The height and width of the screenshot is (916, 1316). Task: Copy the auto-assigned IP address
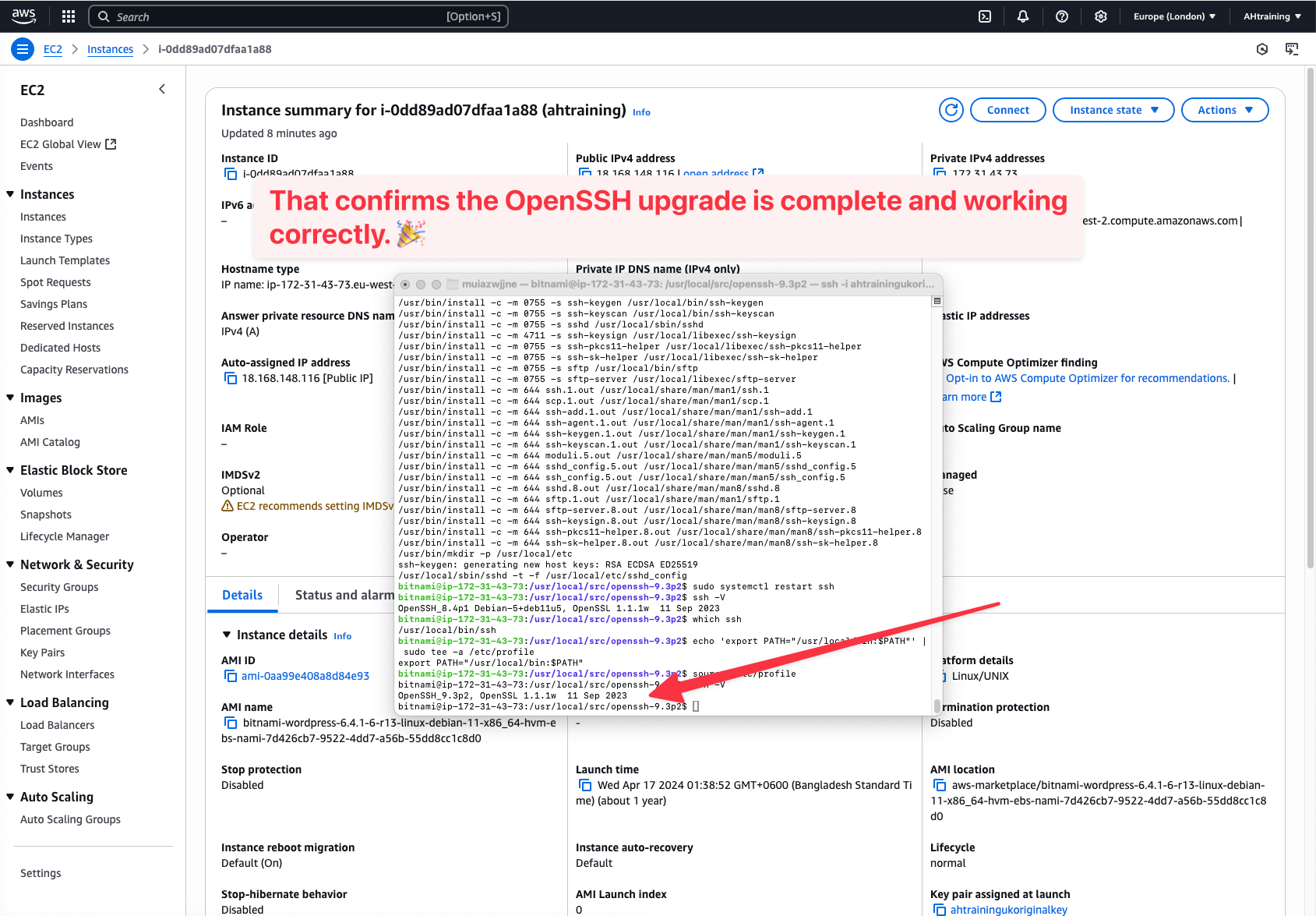click(231, 378)
